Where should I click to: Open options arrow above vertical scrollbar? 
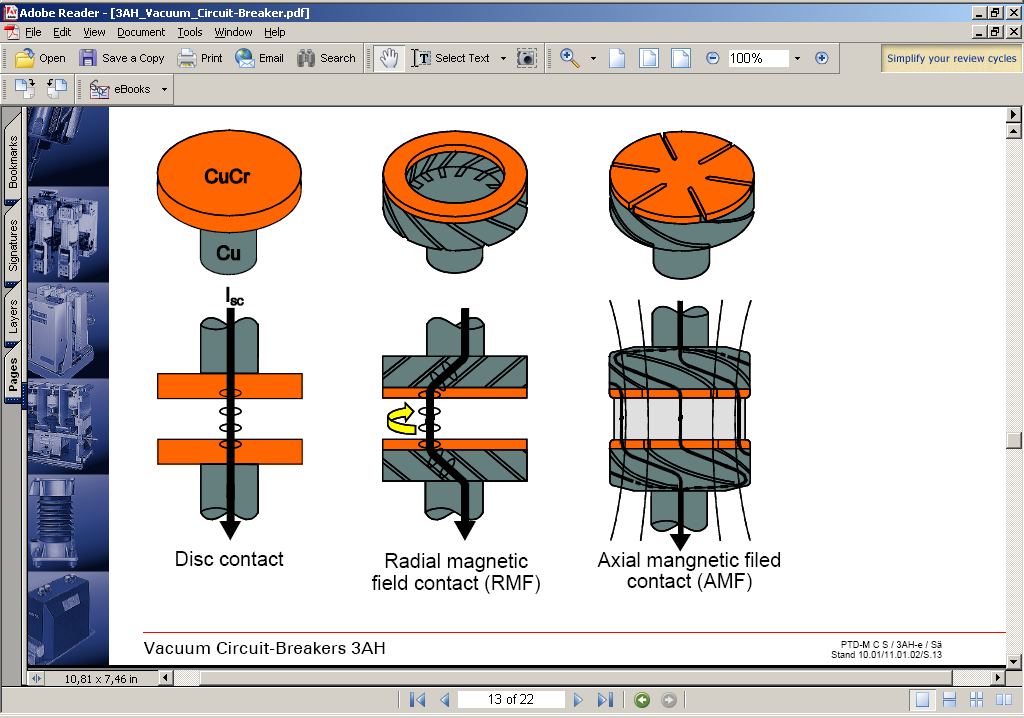point(1013,114)
